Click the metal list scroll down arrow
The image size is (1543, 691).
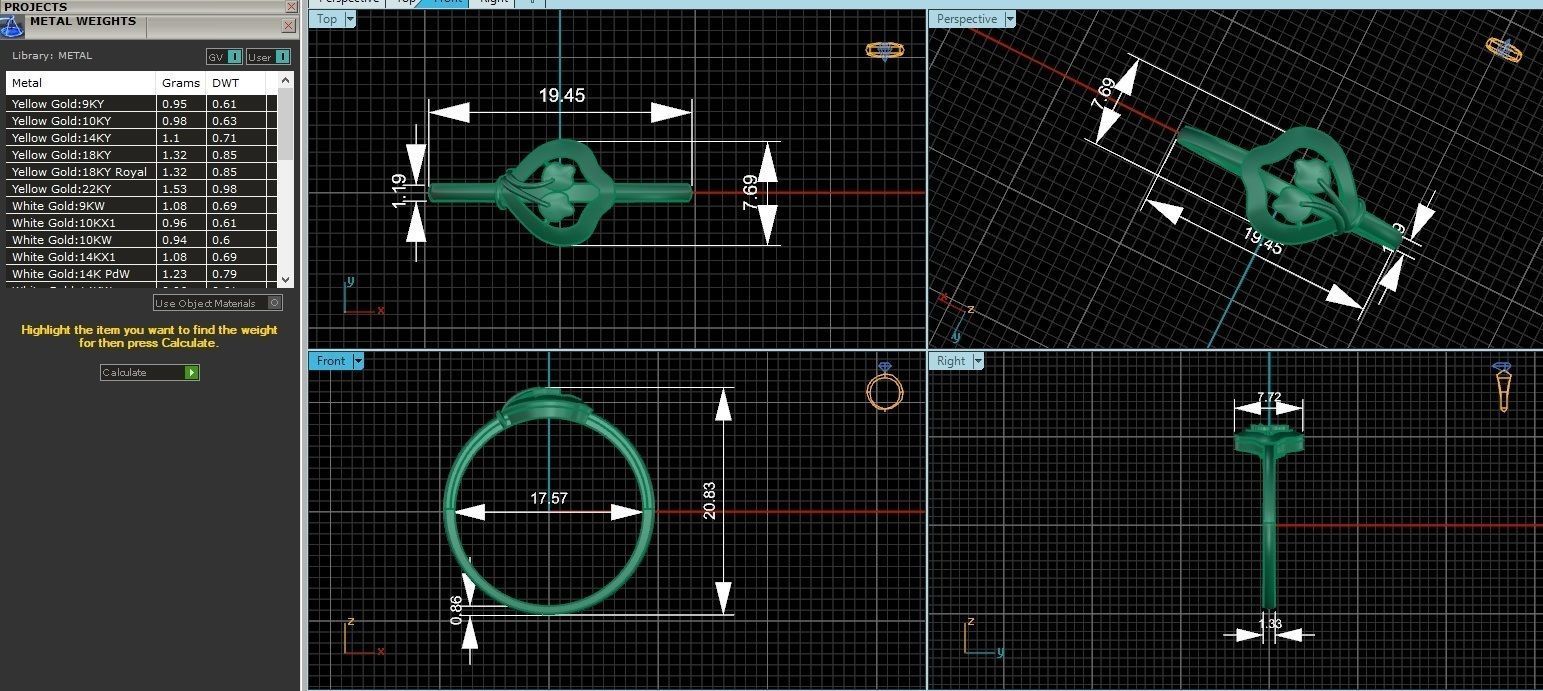tap(286, 279)
